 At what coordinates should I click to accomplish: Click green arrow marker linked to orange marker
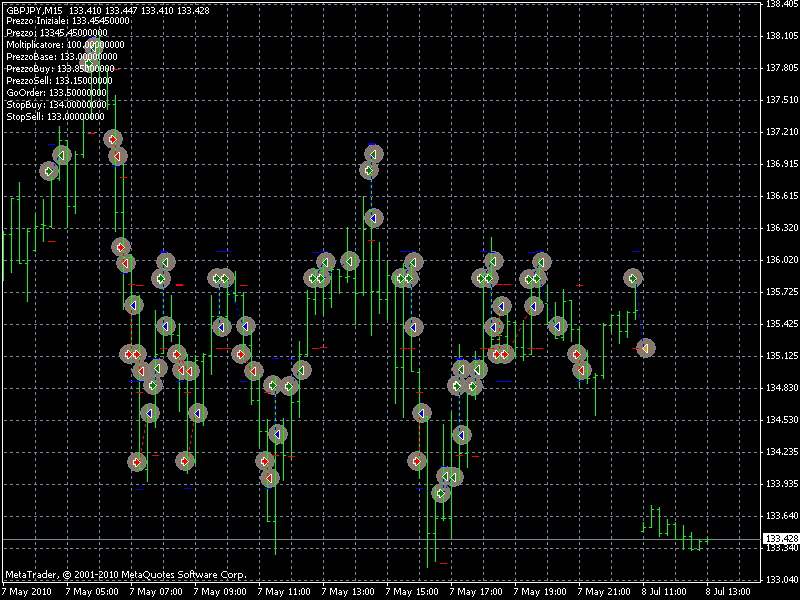pos(633,279)
